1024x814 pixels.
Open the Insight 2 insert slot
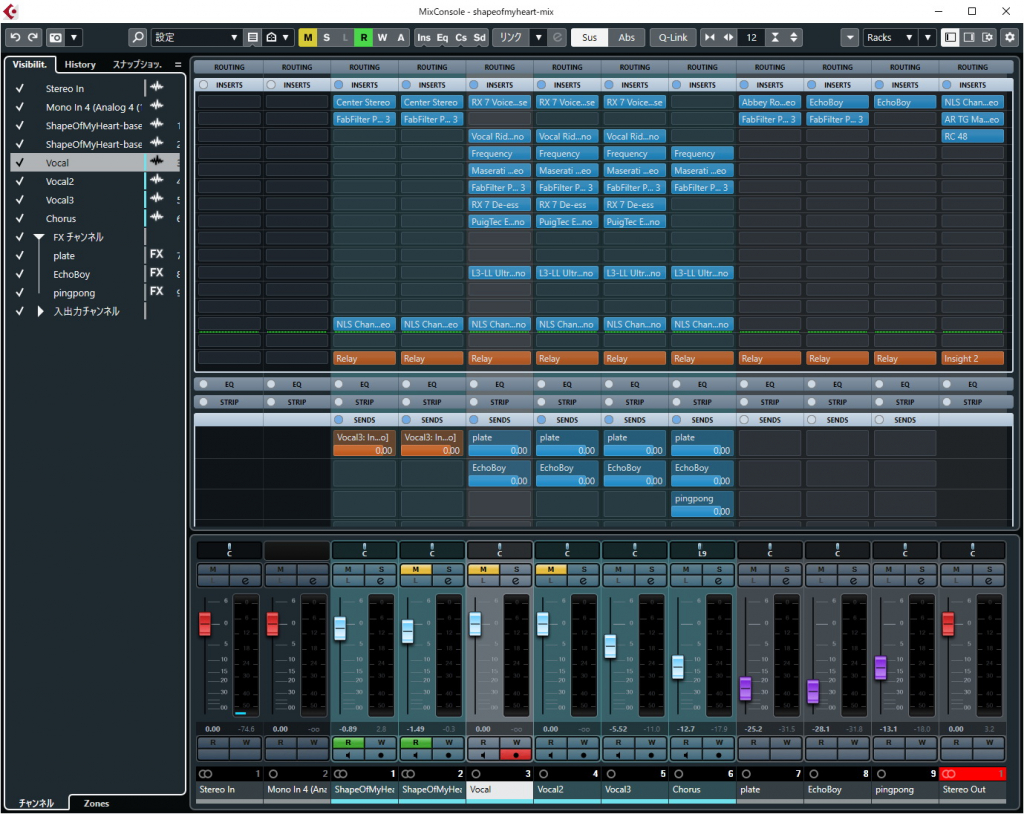tap(971, 358)
